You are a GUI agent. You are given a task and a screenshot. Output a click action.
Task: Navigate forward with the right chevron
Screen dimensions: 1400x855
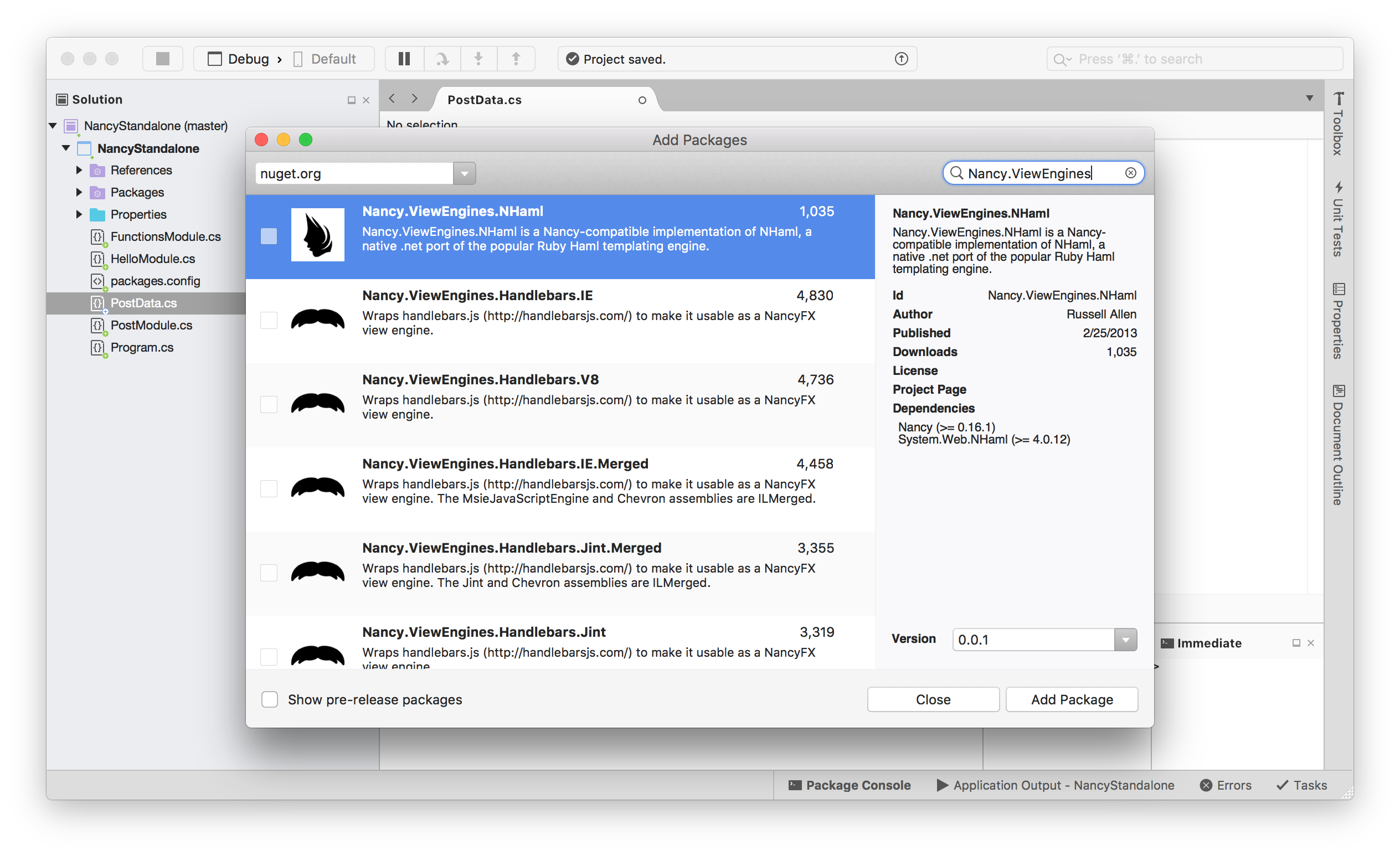[x=415, y=99]
